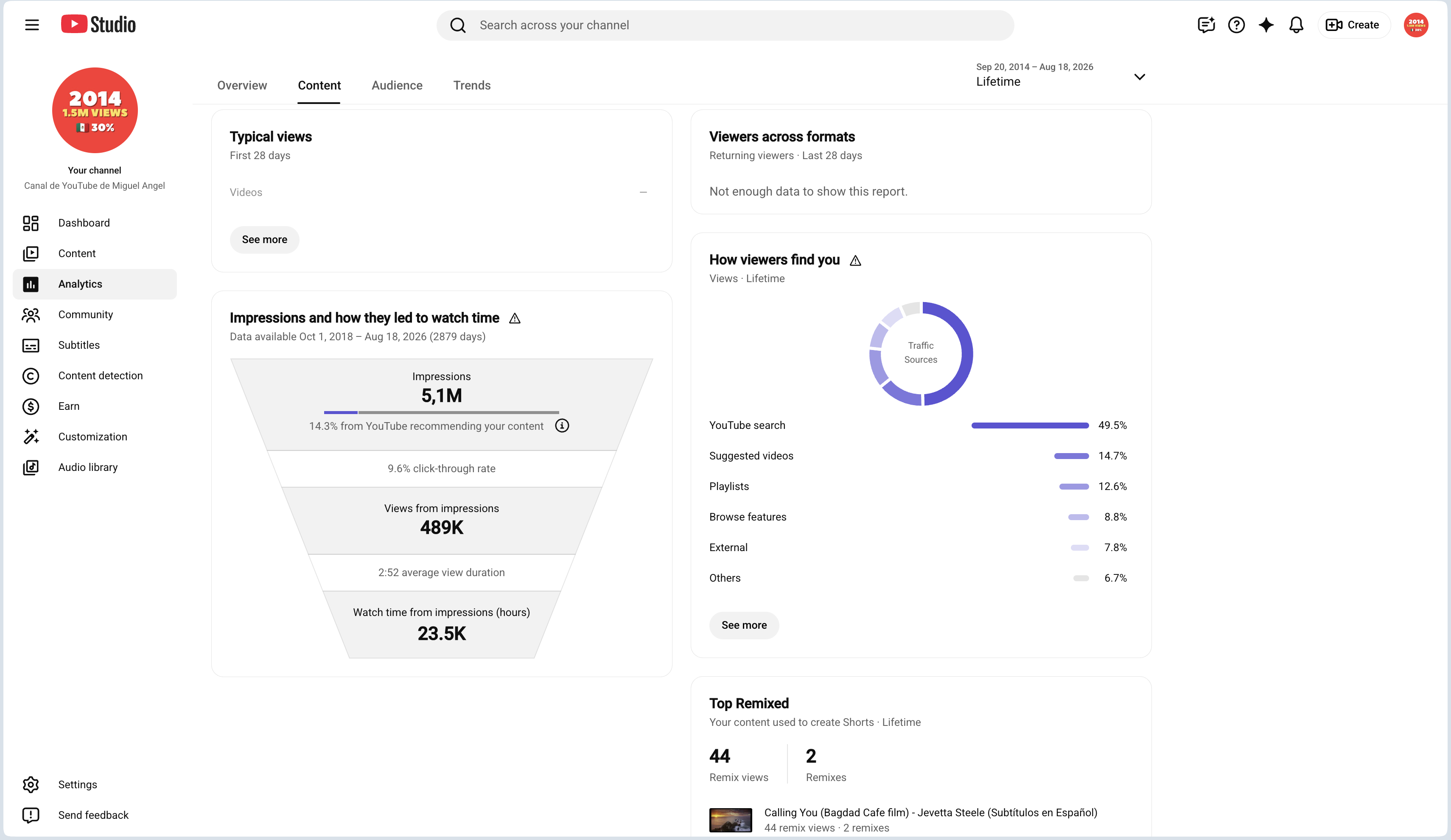Open the notifications bell
1451x840 pixels.
click(1296, 25)
